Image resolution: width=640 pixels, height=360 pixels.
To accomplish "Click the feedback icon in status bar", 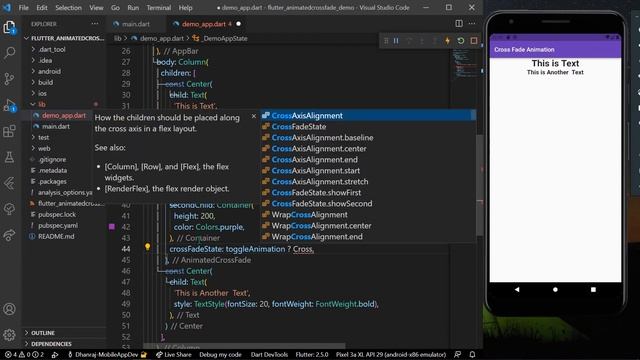I will [458, 355].
